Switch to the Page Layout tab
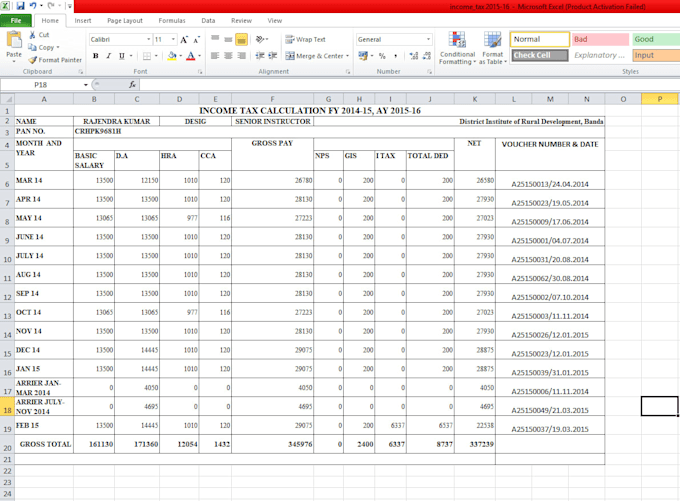The width and height of the screenshot is (680, 501). coord(125,20)
